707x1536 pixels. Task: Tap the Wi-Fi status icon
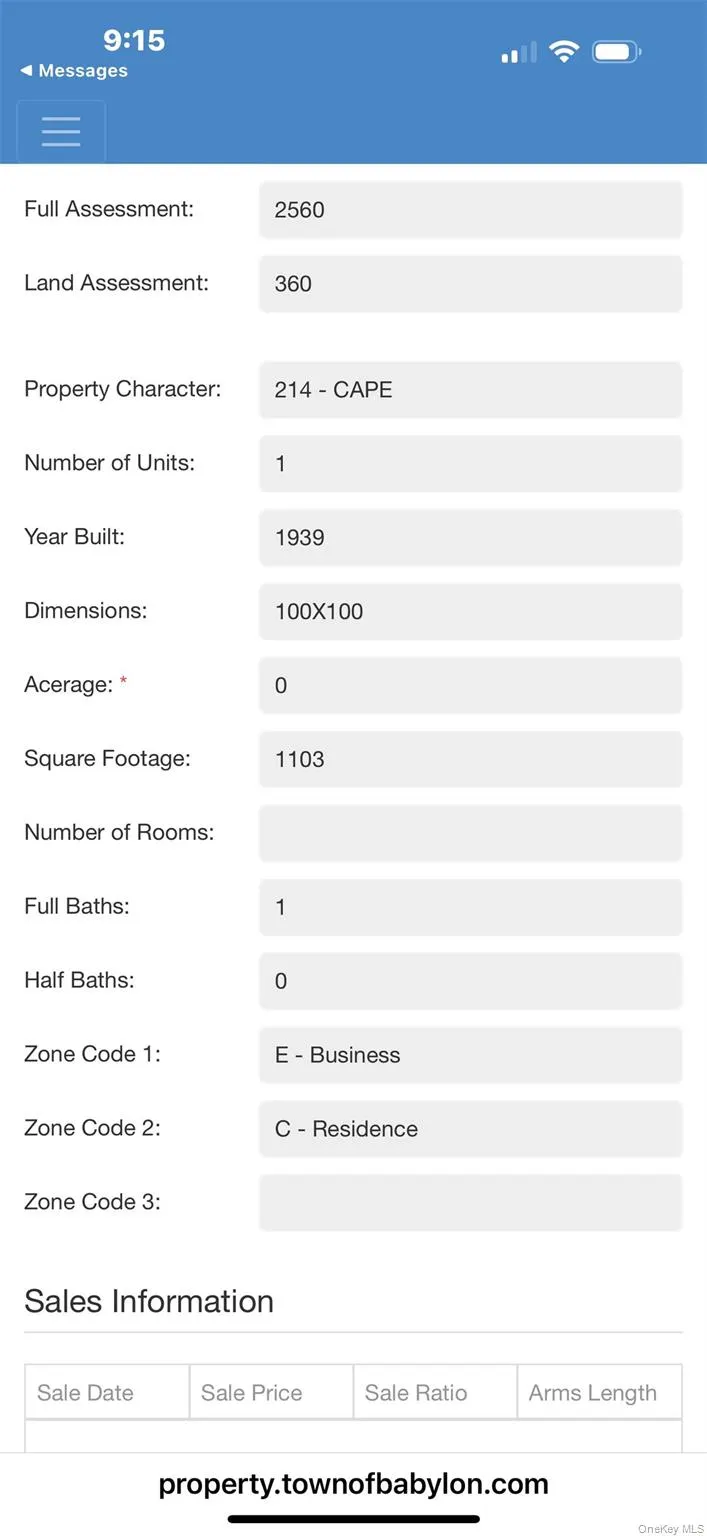[565, 52]
